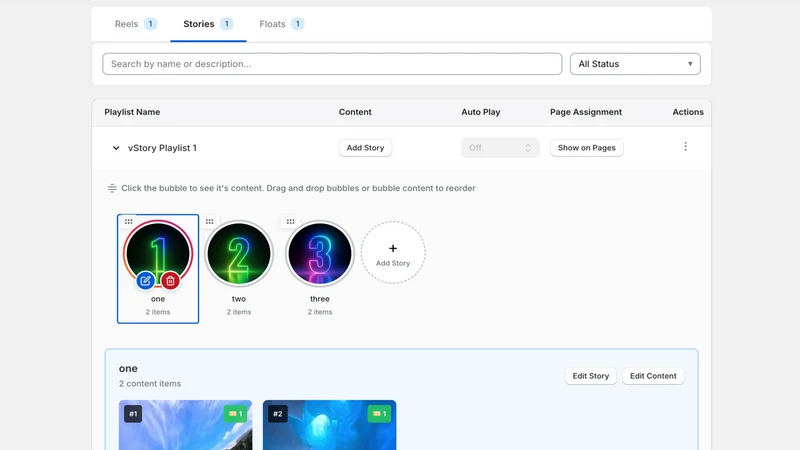Click the drag handle above bubble three
Image resolution: width=800 pixels, height=450 pixels.
290,221
